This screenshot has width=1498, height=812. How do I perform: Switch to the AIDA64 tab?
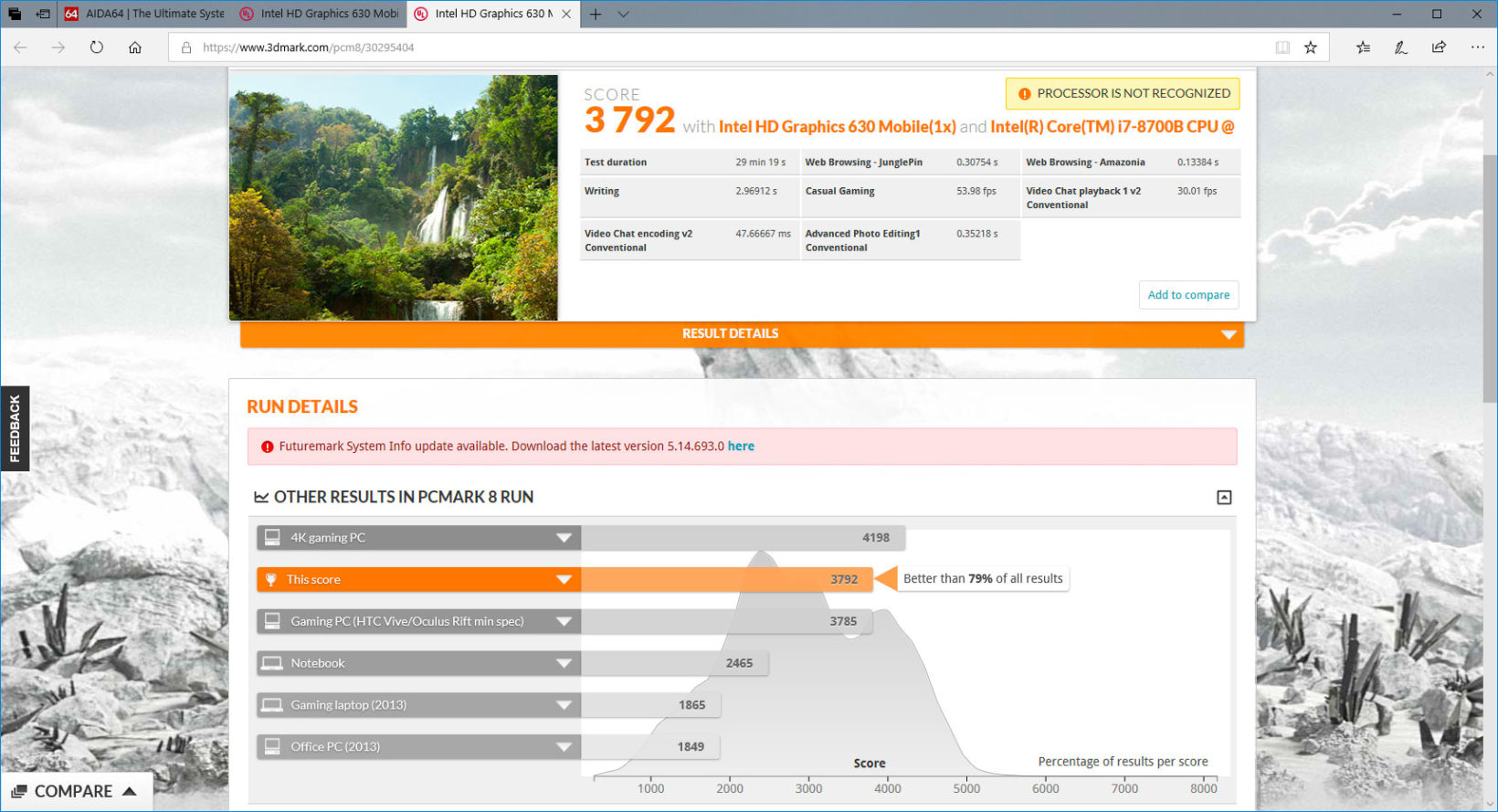click(144, 14)
